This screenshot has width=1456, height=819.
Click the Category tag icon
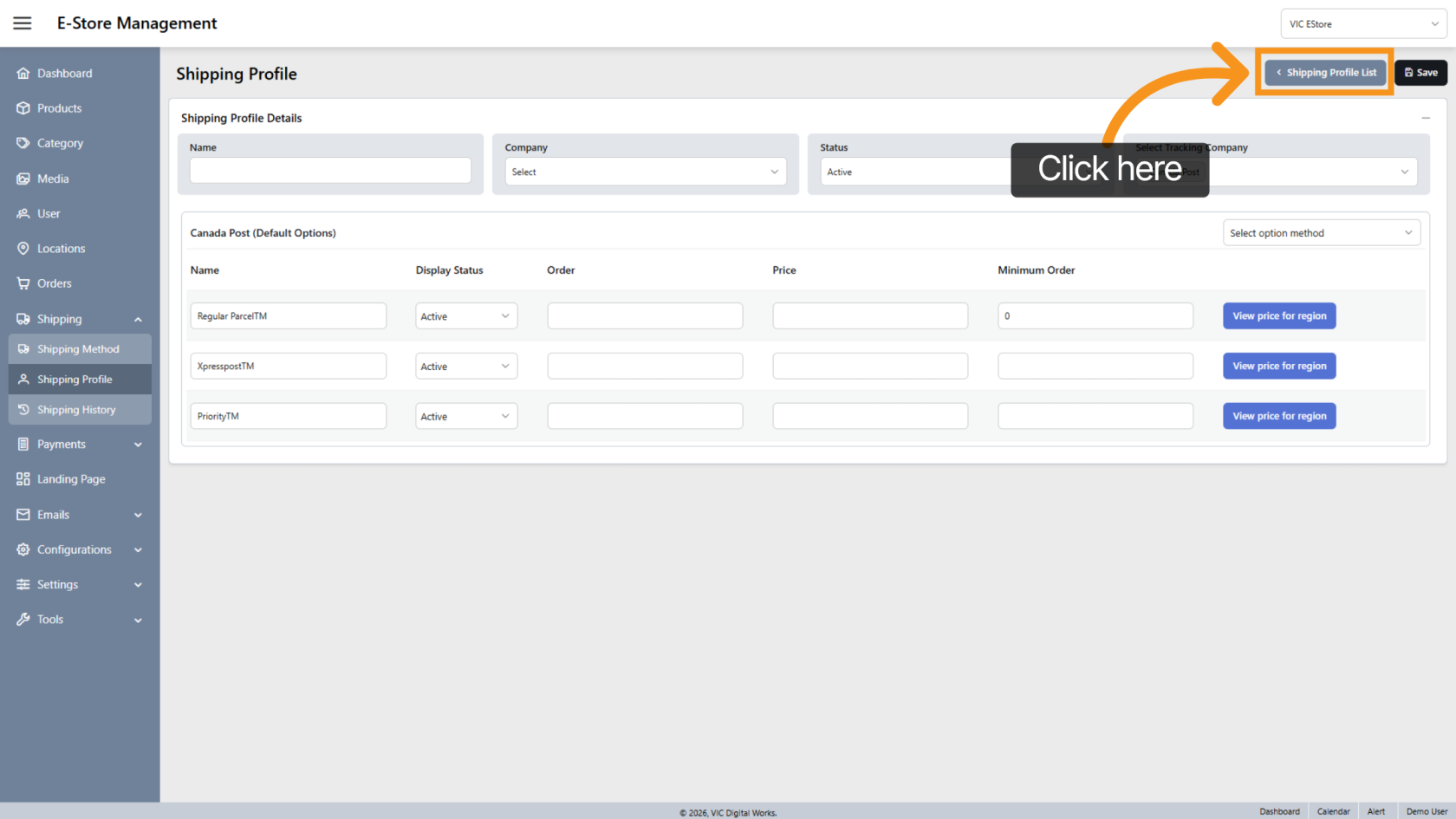point(23,143)
